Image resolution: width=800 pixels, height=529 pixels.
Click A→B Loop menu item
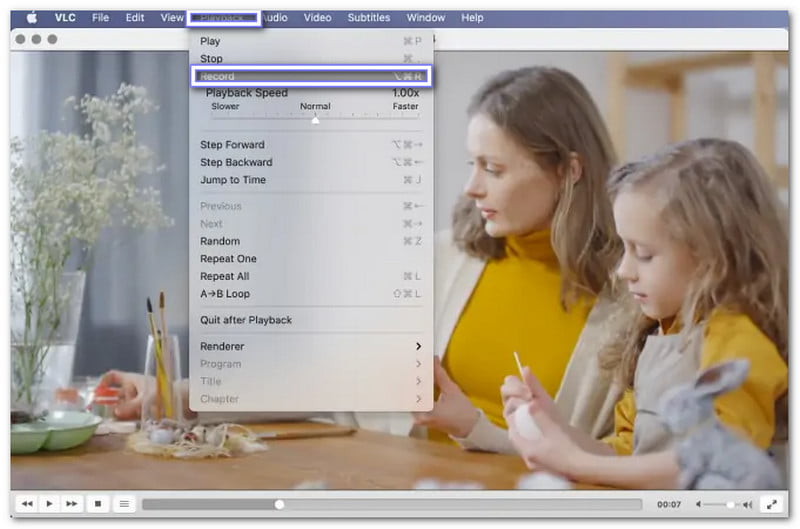(x=225, y=294)
